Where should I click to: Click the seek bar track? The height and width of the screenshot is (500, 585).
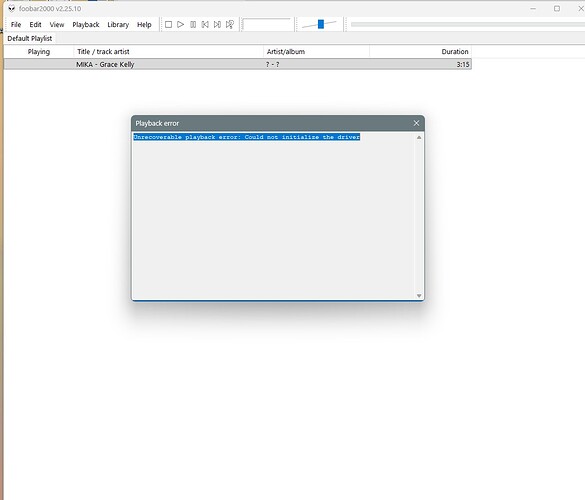[x=467, y=24]
